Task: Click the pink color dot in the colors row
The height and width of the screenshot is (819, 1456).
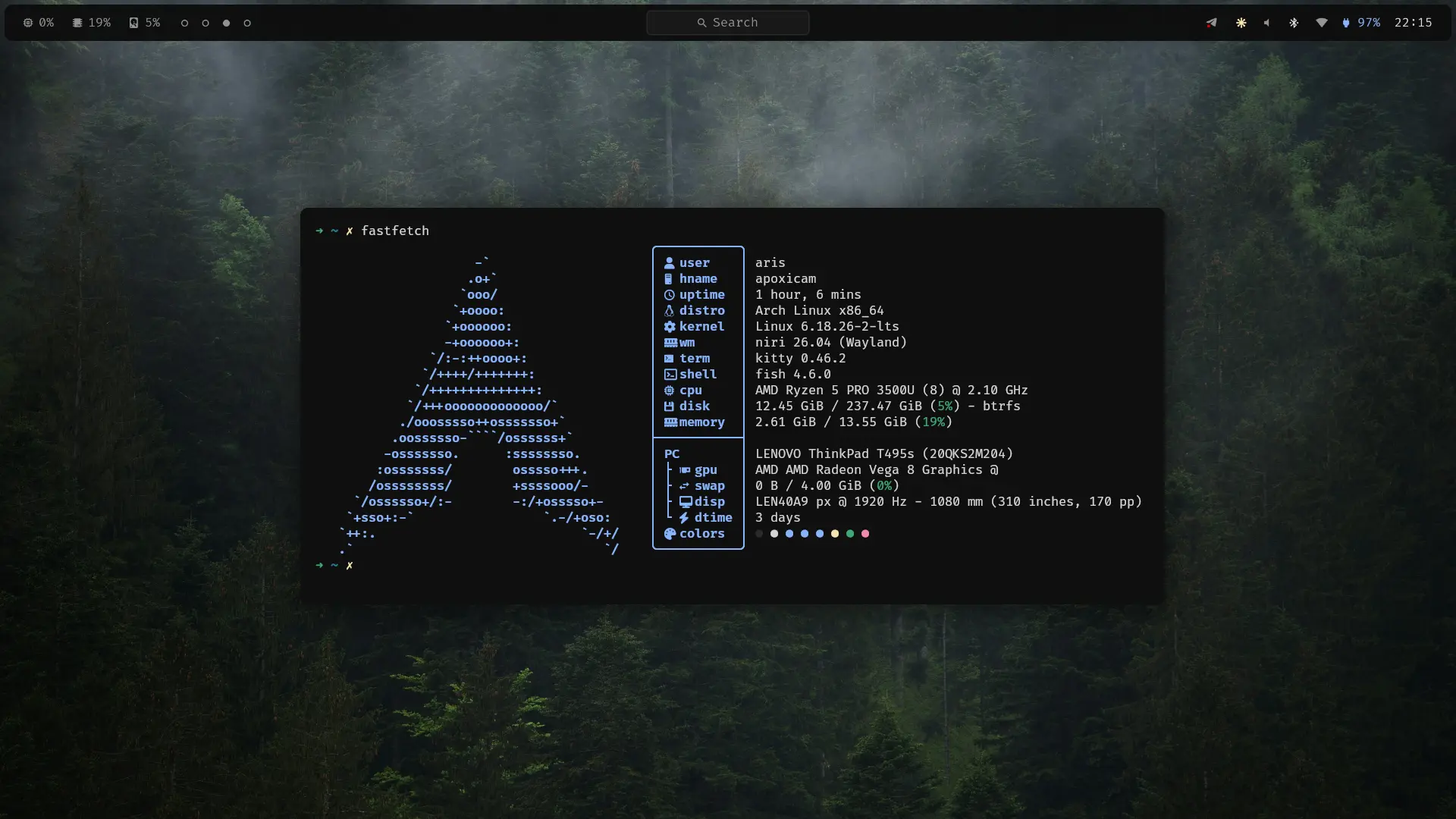Action: (x=865, y=534)
